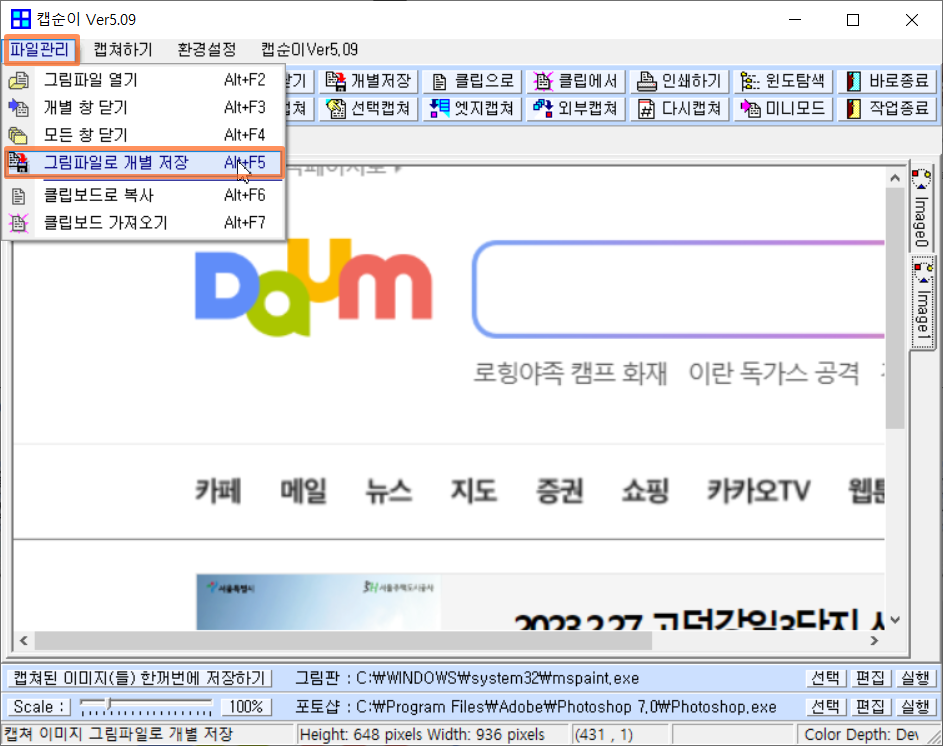Image resolution: width=943 pixels, height=746 pixels.
Task: Click 실행 button in 그림판 row
Action: pyautogui.click(x=915, y=678)
